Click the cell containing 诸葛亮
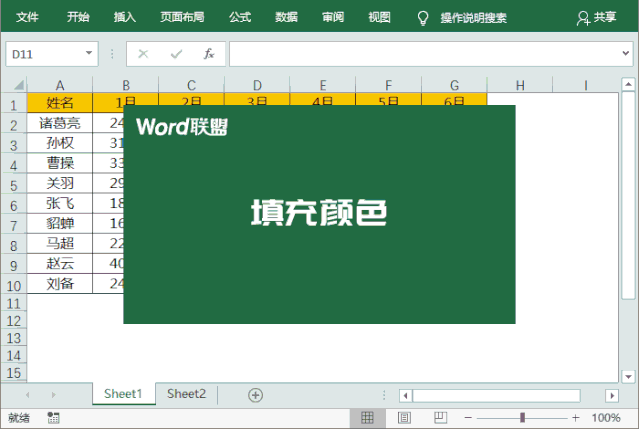The image size is (639, 429). 60,123
